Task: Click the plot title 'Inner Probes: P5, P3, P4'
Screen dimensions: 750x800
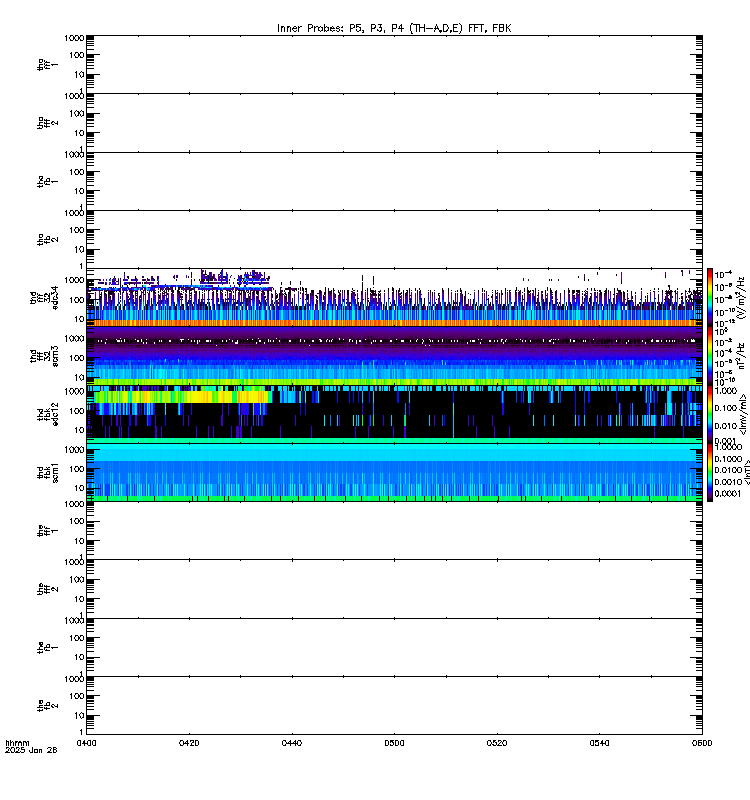Action: click(x=394, y=29)
